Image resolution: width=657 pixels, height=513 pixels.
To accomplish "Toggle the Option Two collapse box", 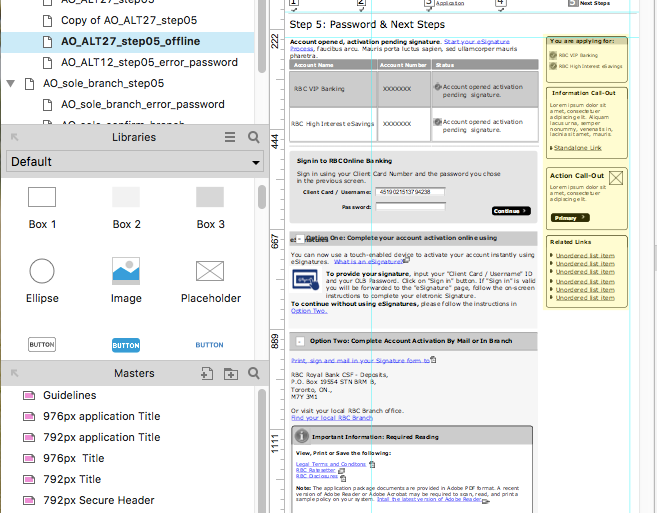I will [300, 341].
